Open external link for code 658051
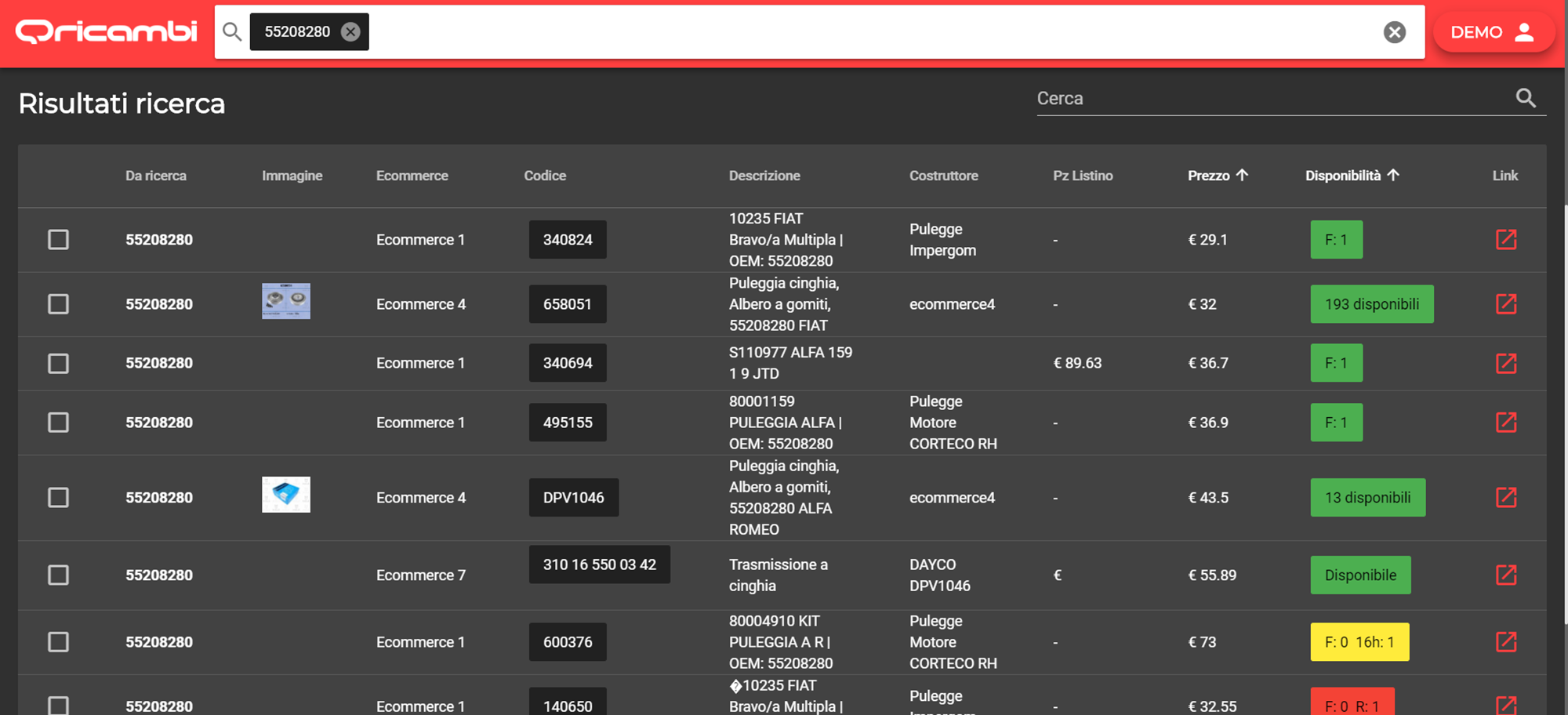This screenshot has width=1568, height=715. coord(1506,303)
